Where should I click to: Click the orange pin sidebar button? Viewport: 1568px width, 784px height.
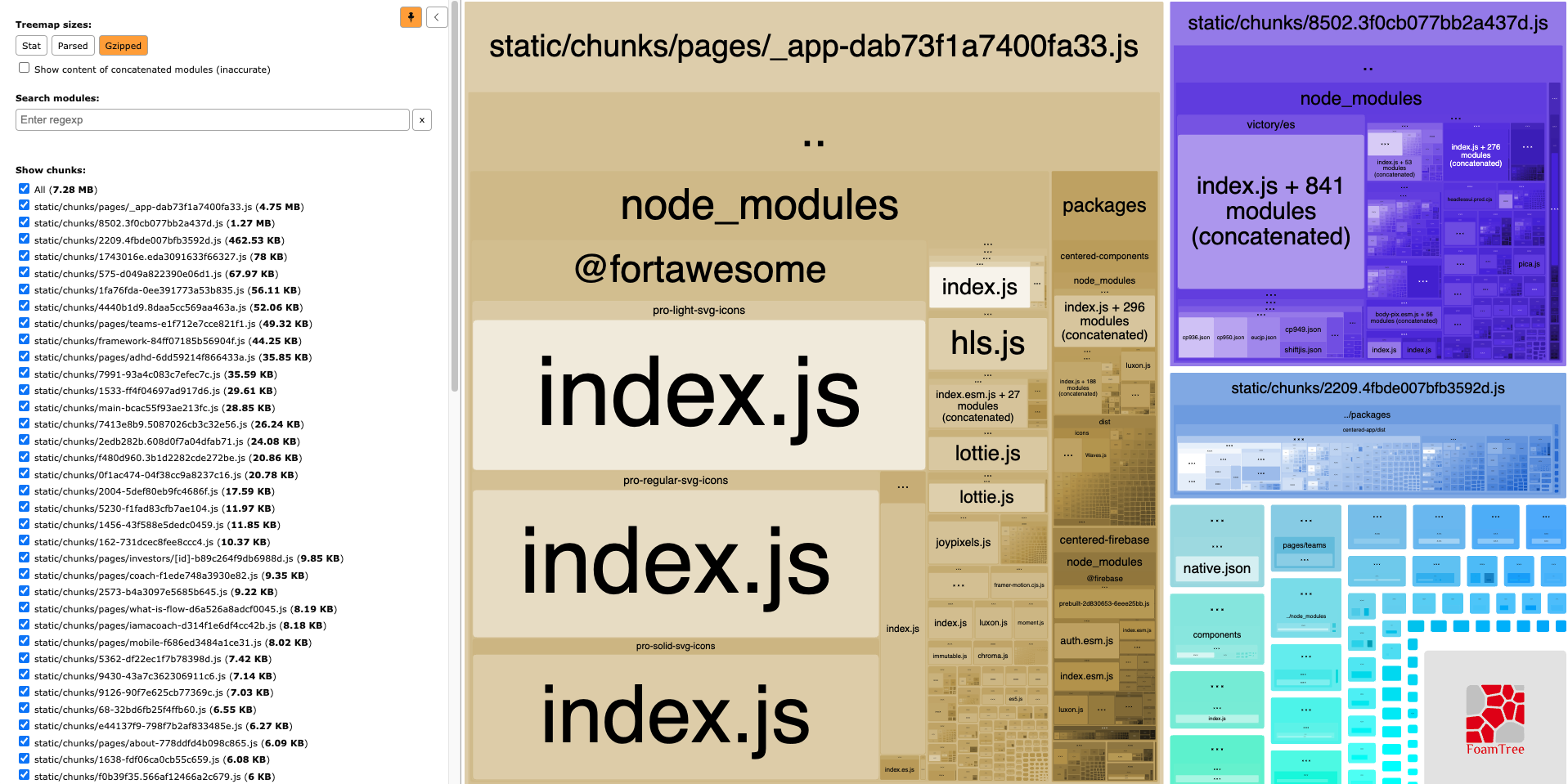pos(411,17)
